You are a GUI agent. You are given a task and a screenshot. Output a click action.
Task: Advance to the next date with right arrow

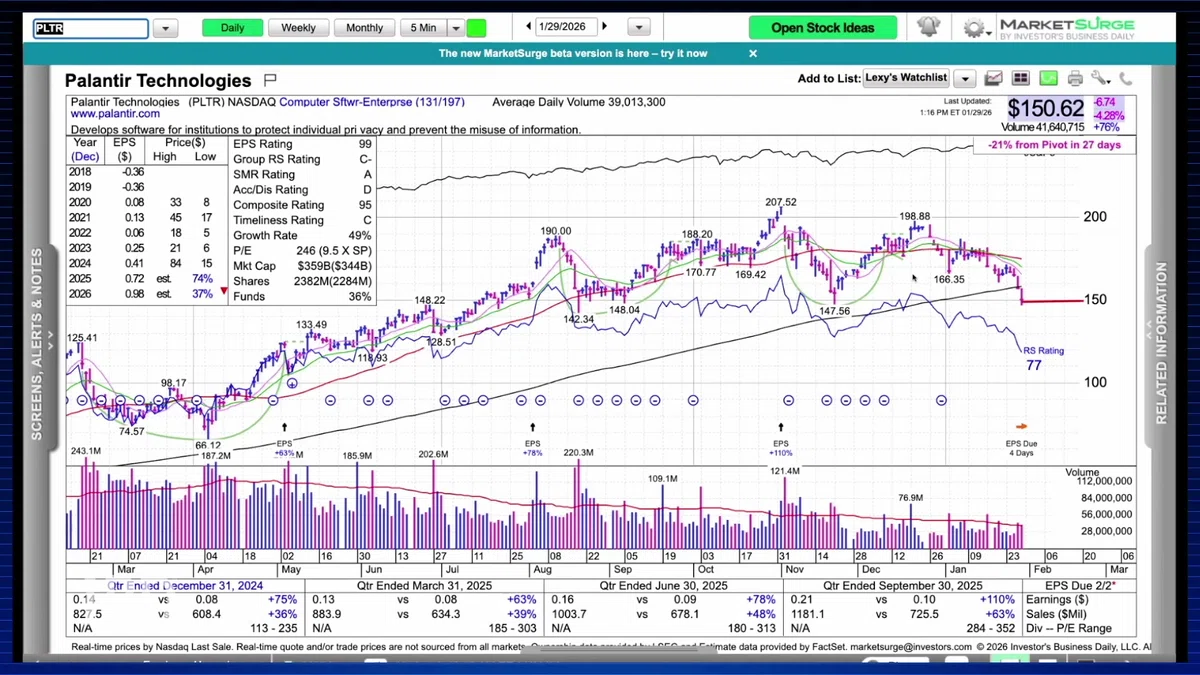coord(604,27)
